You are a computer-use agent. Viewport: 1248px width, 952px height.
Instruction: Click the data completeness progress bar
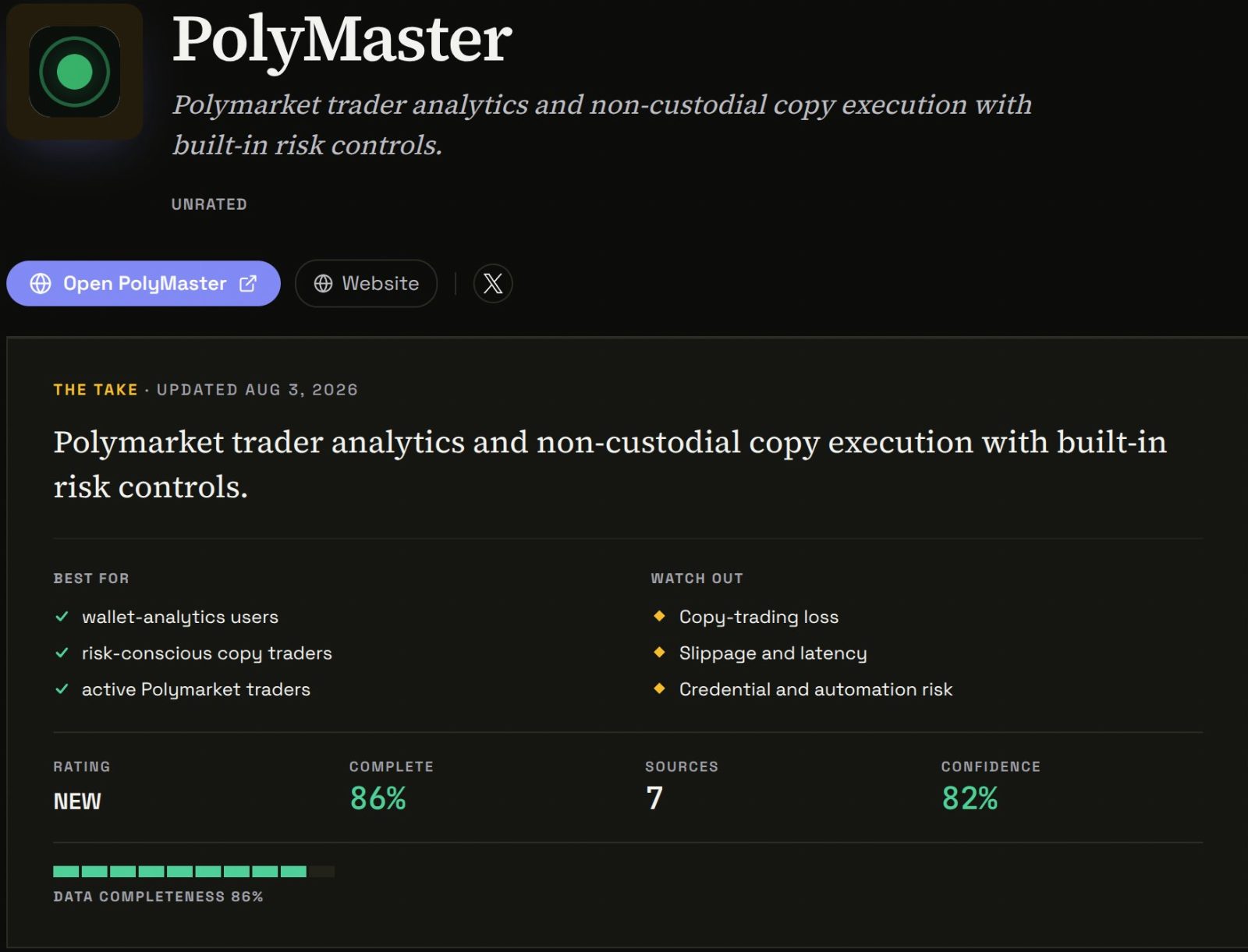193,871
